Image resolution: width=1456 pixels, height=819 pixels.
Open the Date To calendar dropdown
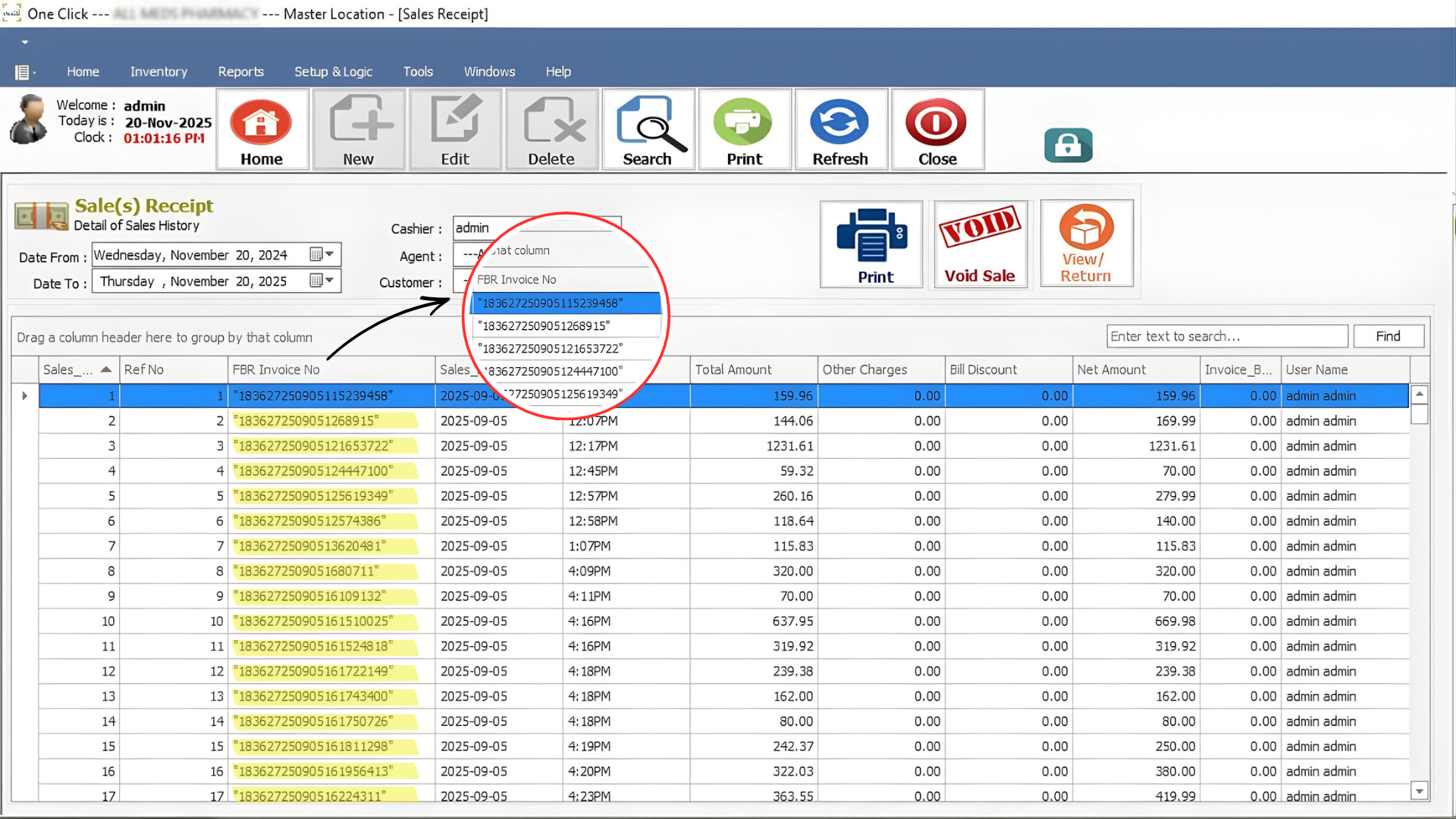[331, 281]
